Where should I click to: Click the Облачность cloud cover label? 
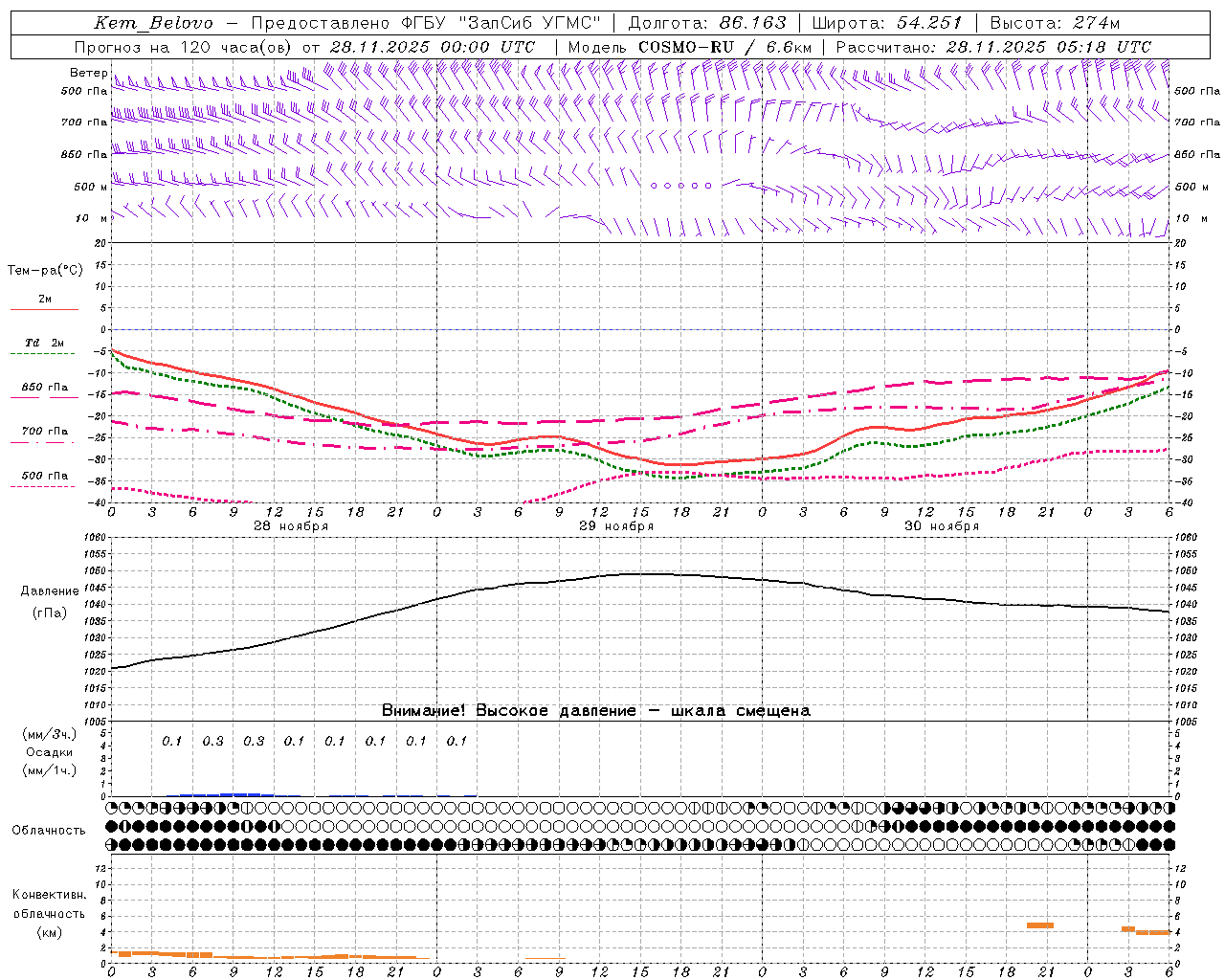[x=49, y=831]
